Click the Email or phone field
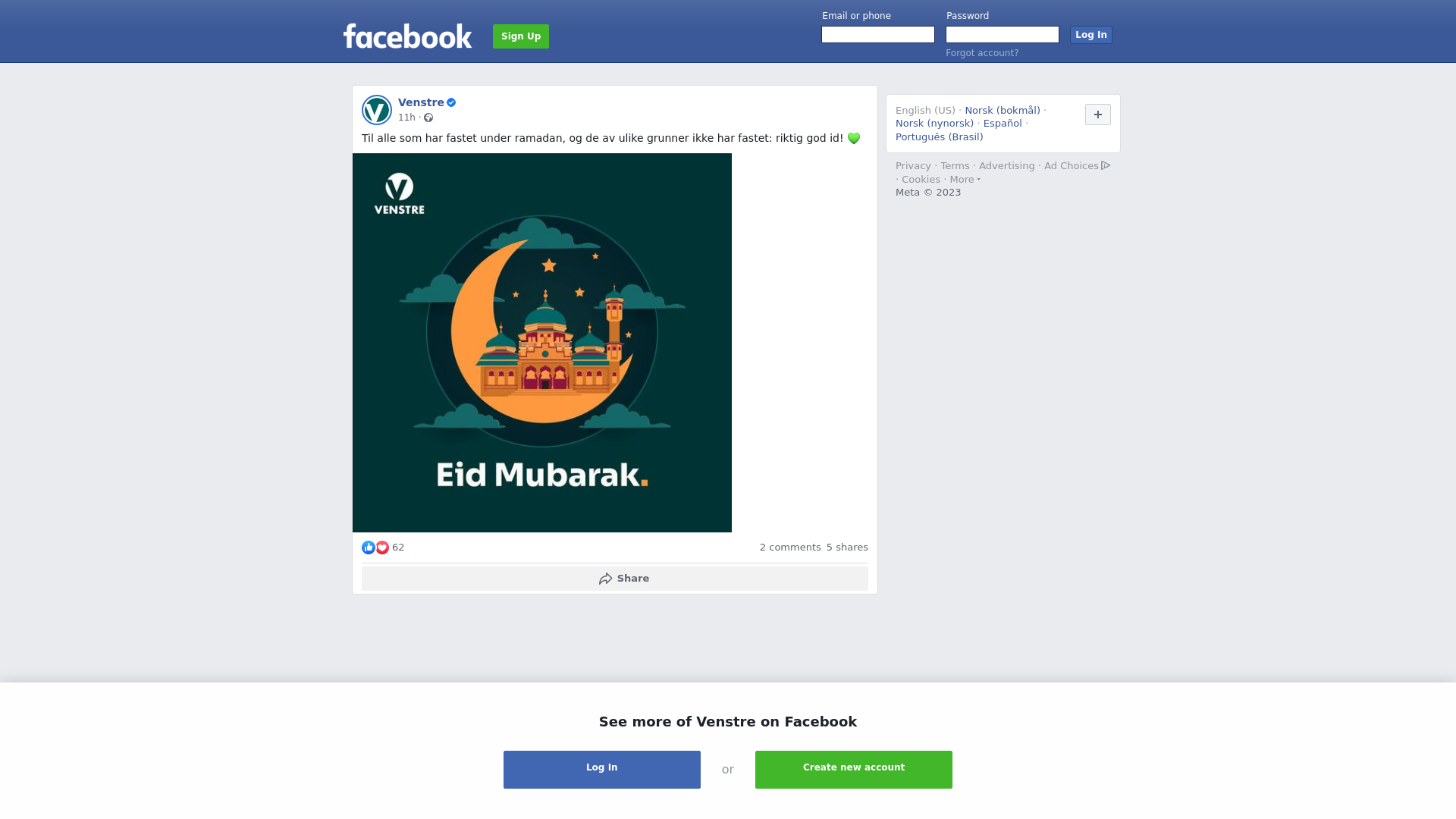Viewport: 1456px width, 819px height. click(878, 35)
